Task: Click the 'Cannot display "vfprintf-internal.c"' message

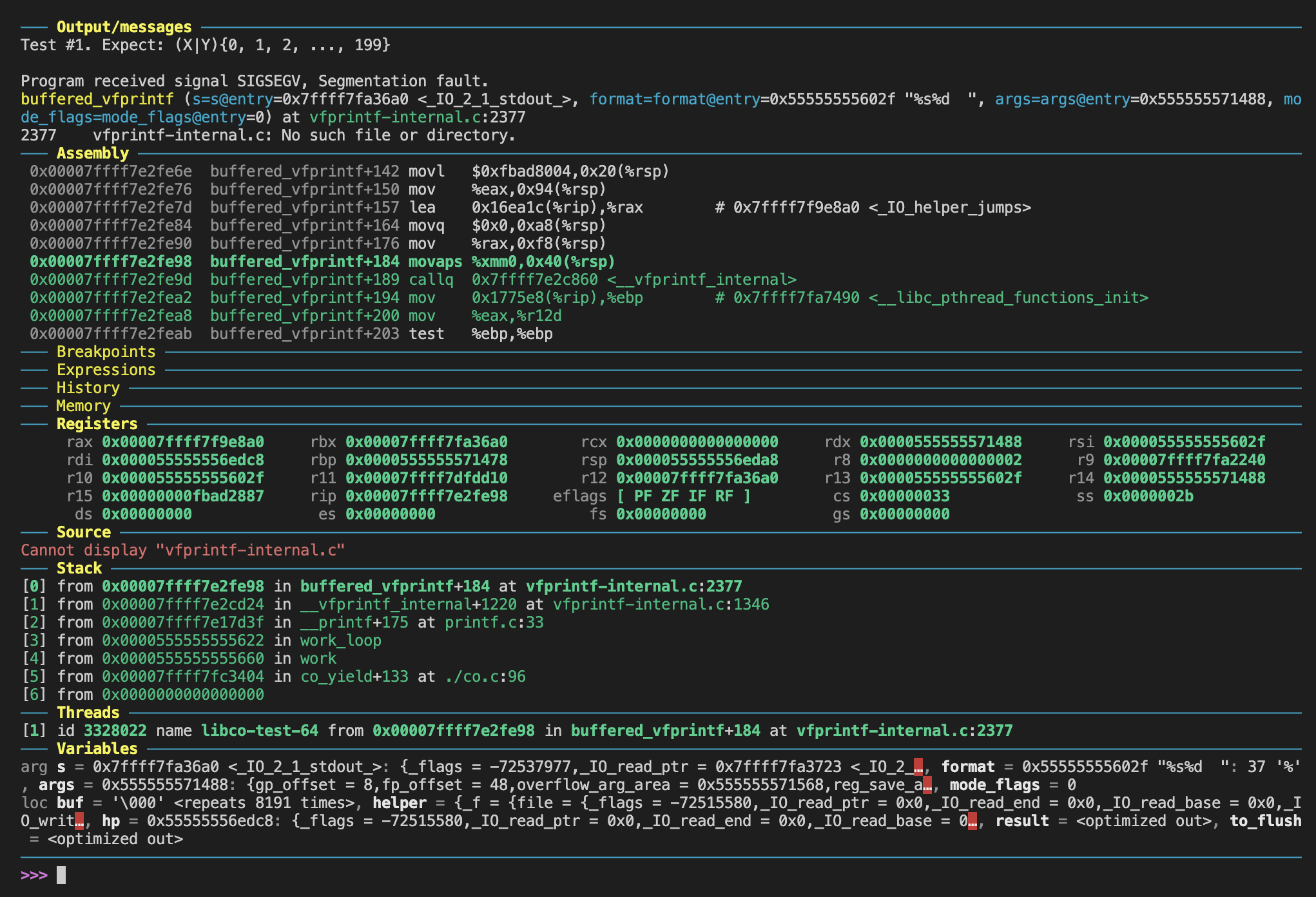Action: point(183,550)
